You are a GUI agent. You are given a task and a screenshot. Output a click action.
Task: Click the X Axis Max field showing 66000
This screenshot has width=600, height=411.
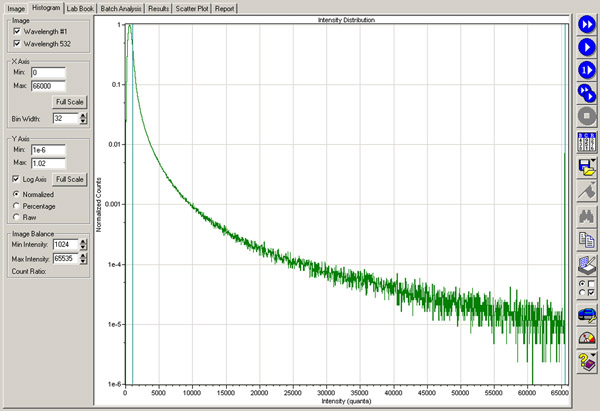(x=48, y=86)
